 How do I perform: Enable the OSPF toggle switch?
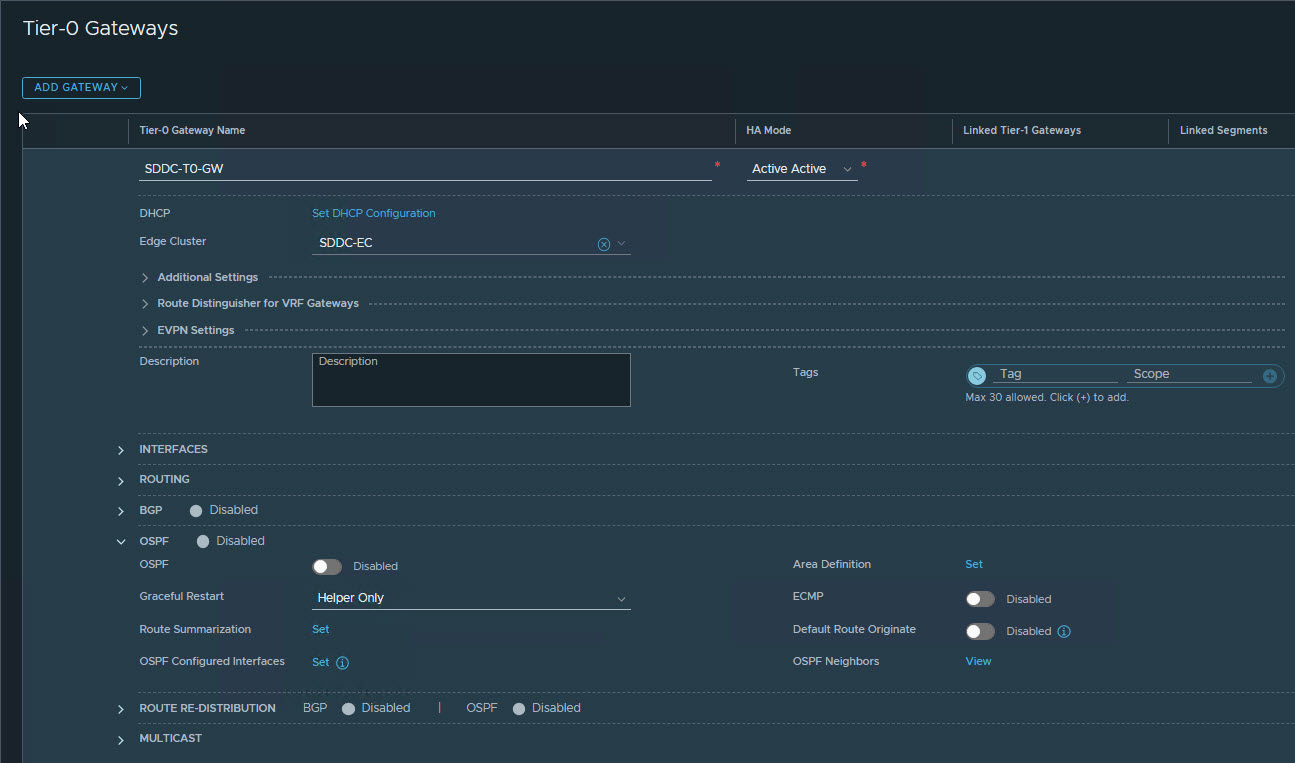pos(327,567)
